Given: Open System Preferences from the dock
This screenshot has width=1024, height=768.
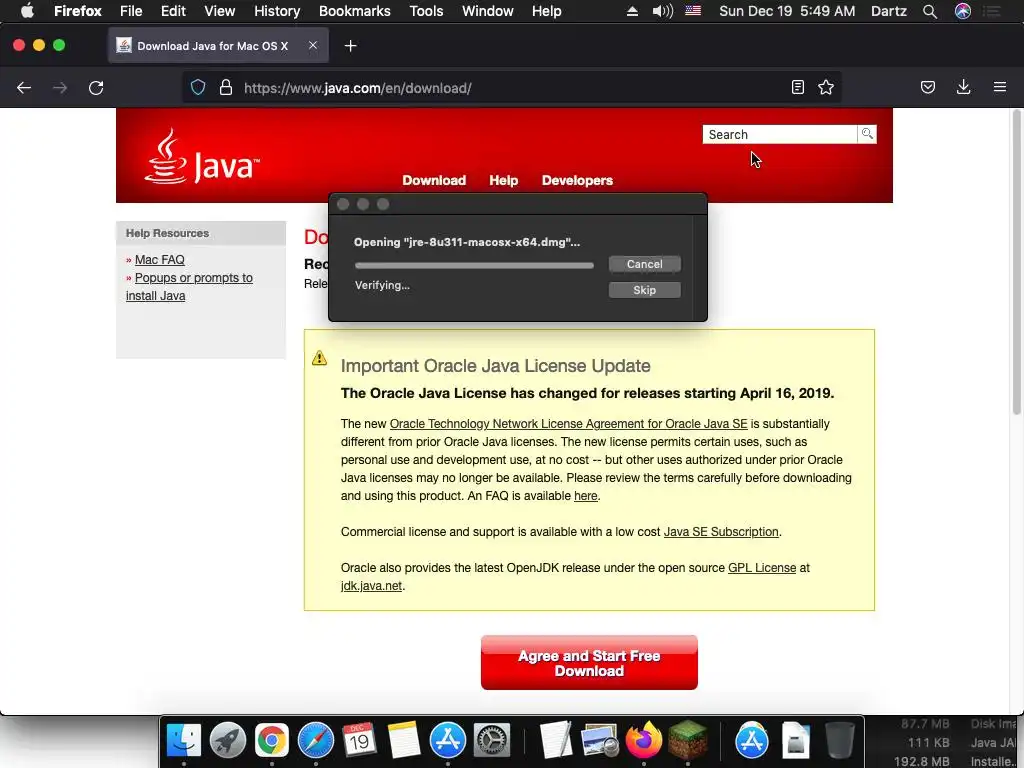Looking at the screenshot, I should (491, 740).
